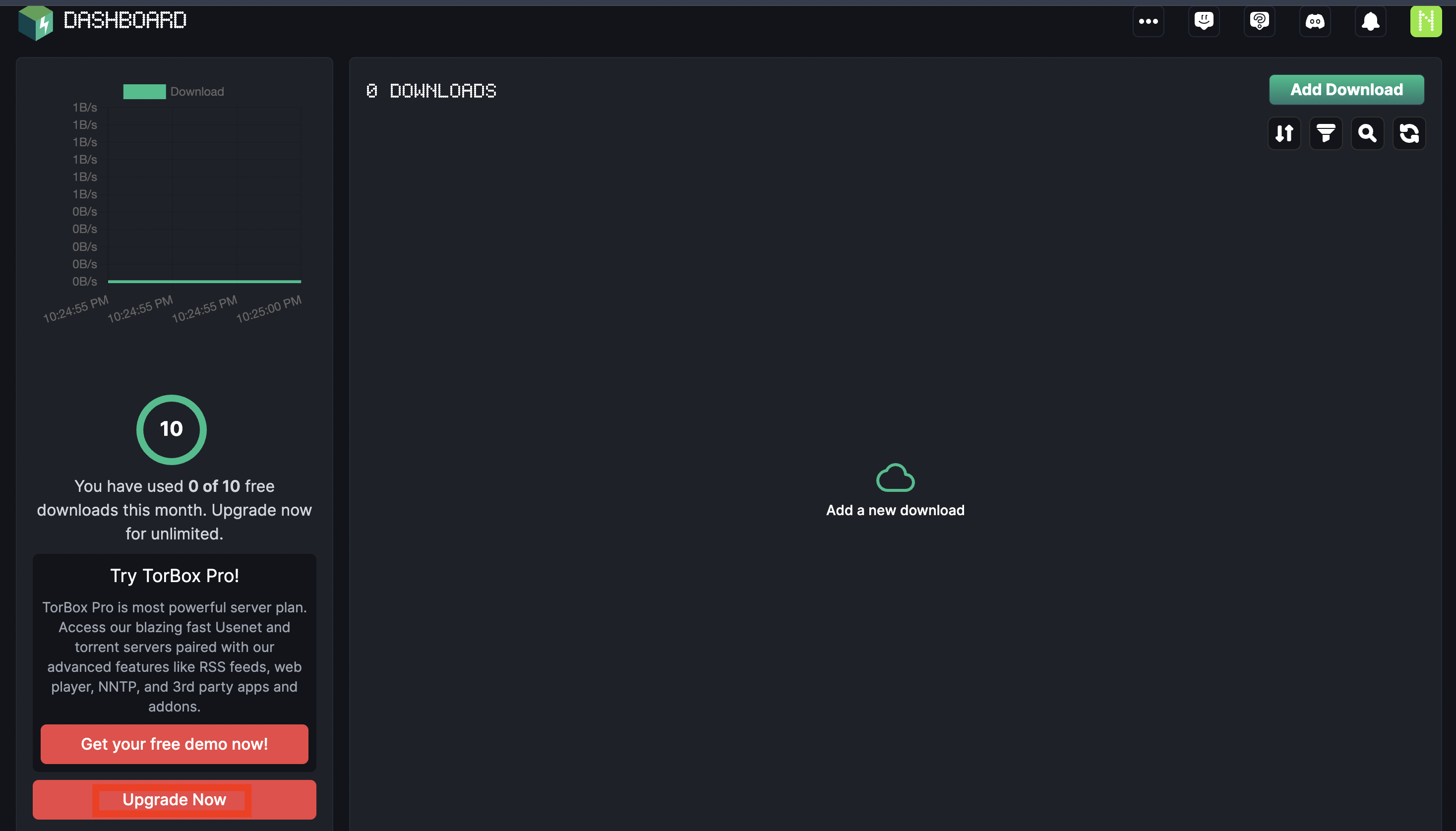Open the sort downloads arrows icon
The image size is (1456, 831).
coord(1284,133)
